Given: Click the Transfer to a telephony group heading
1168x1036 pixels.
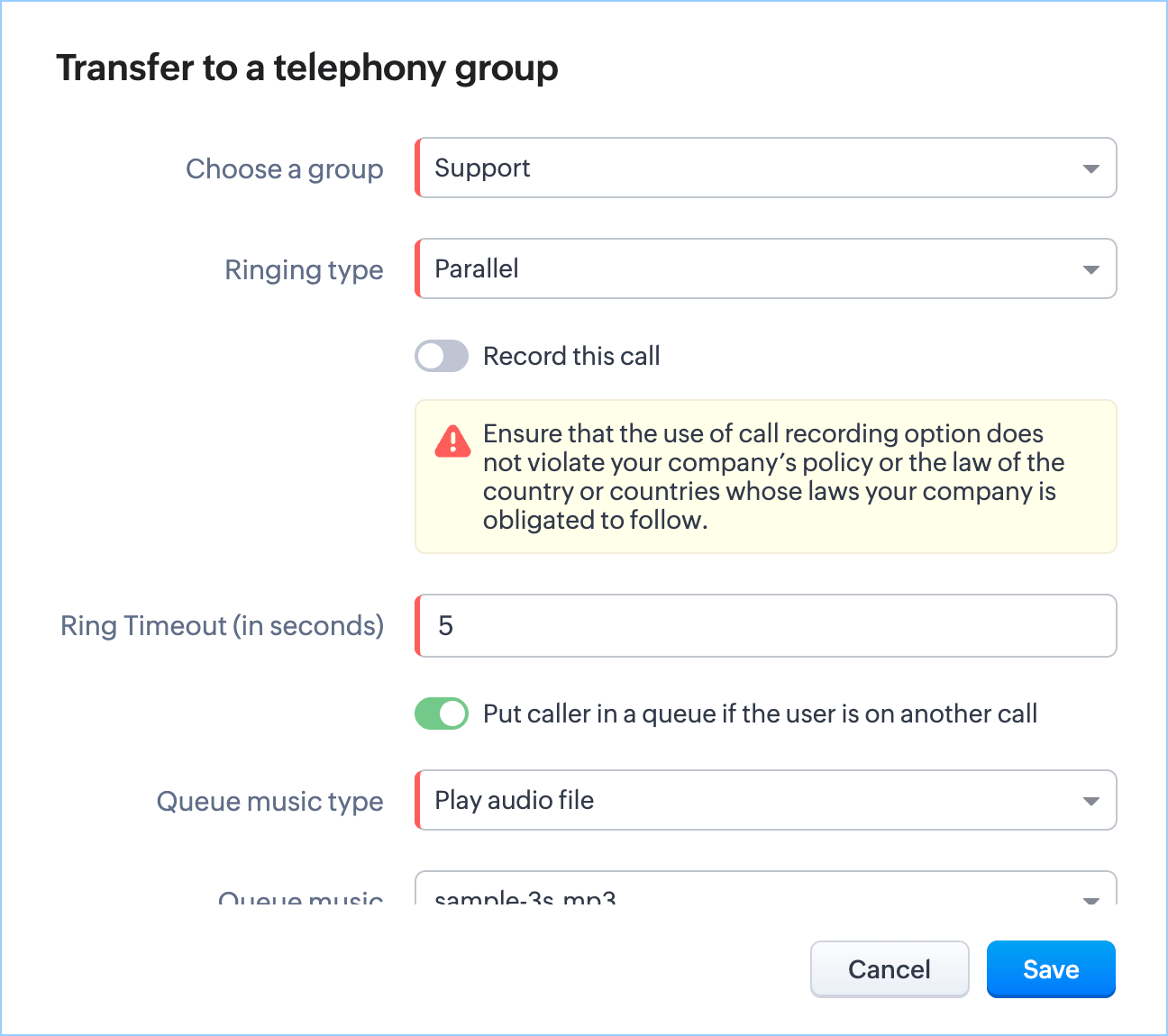Looking at the screenshot, I should tap(307, 68).
